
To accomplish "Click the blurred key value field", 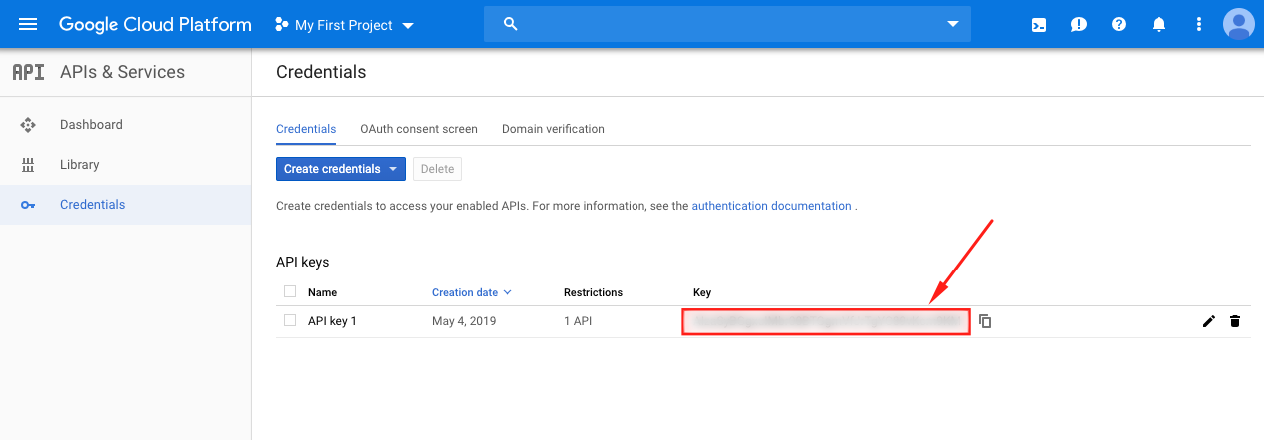I will (x=826, y=321).
